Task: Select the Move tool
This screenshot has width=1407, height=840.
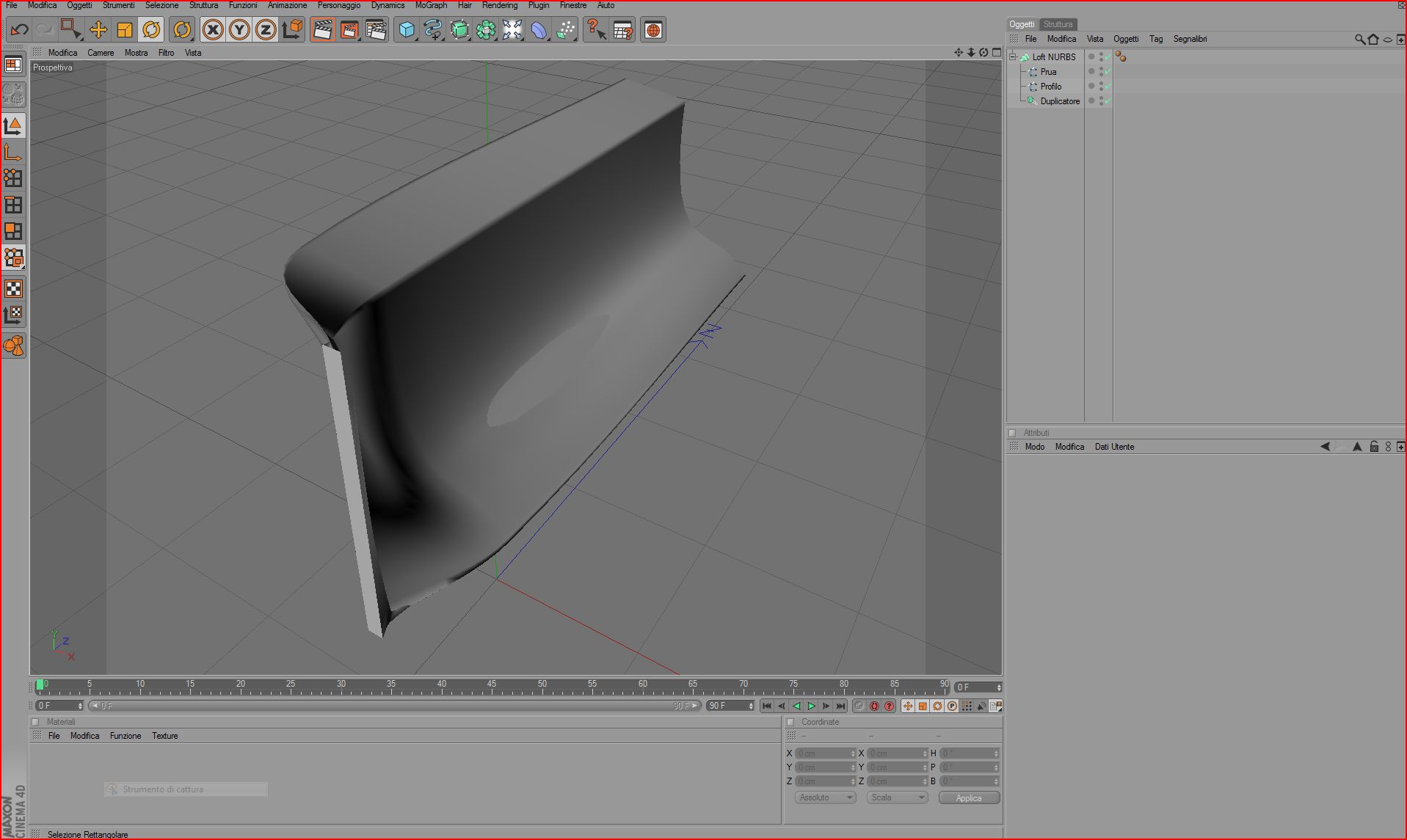Action: pyautogui.click(x=98, y=29)
